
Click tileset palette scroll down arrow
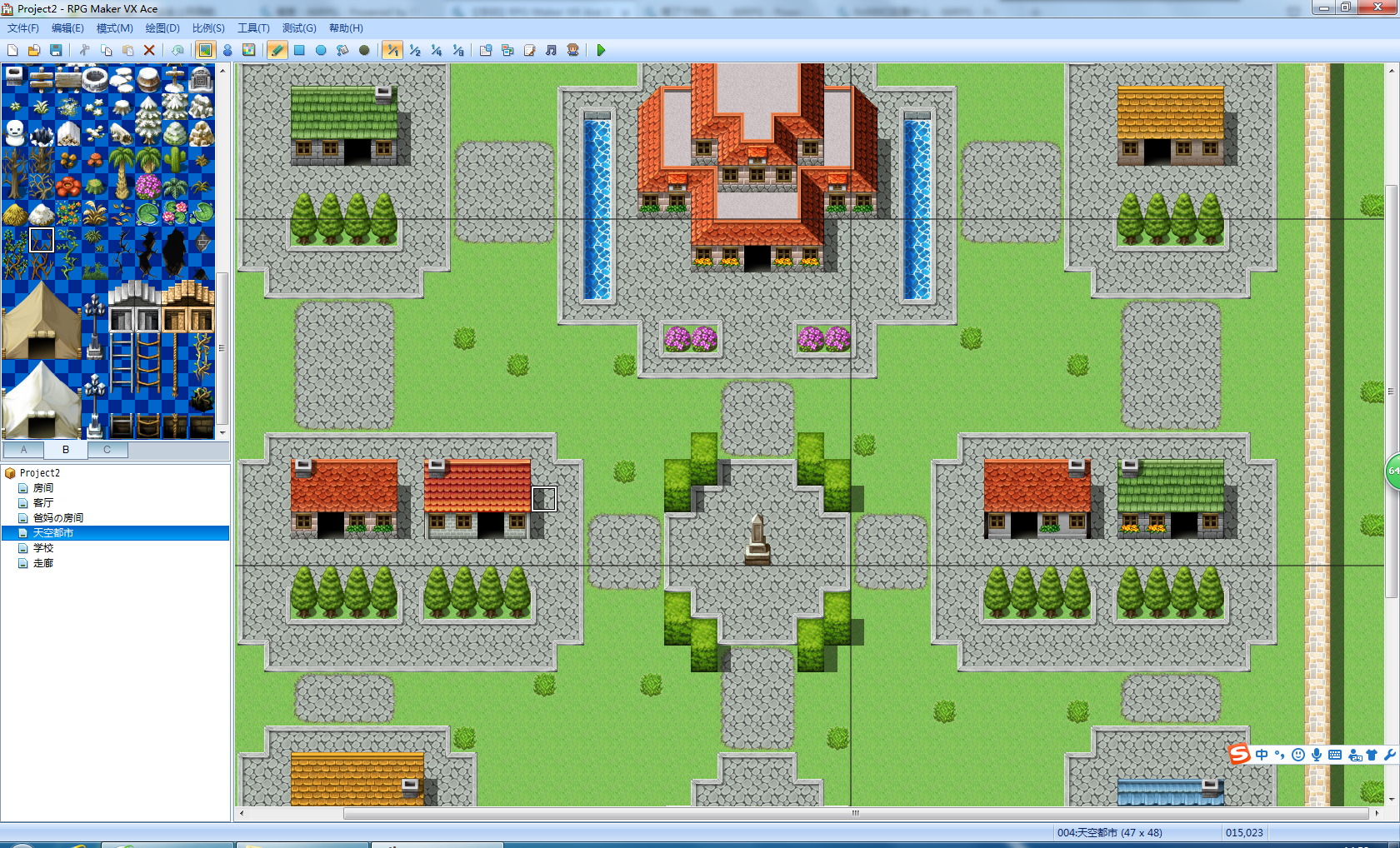(x=222, y=433)
